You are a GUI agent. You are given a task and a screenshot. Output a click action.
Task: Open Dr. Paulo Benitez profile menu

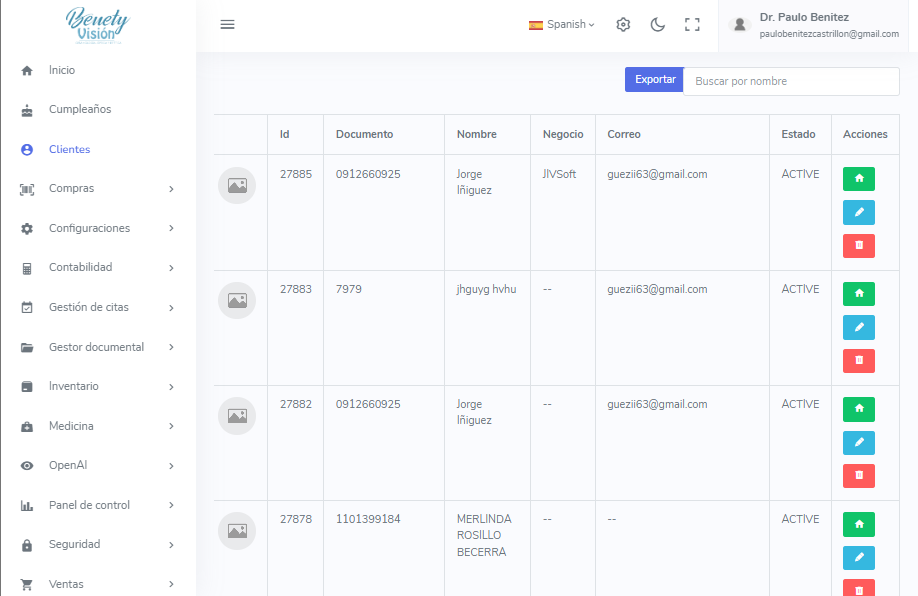[x=817, y=25]
